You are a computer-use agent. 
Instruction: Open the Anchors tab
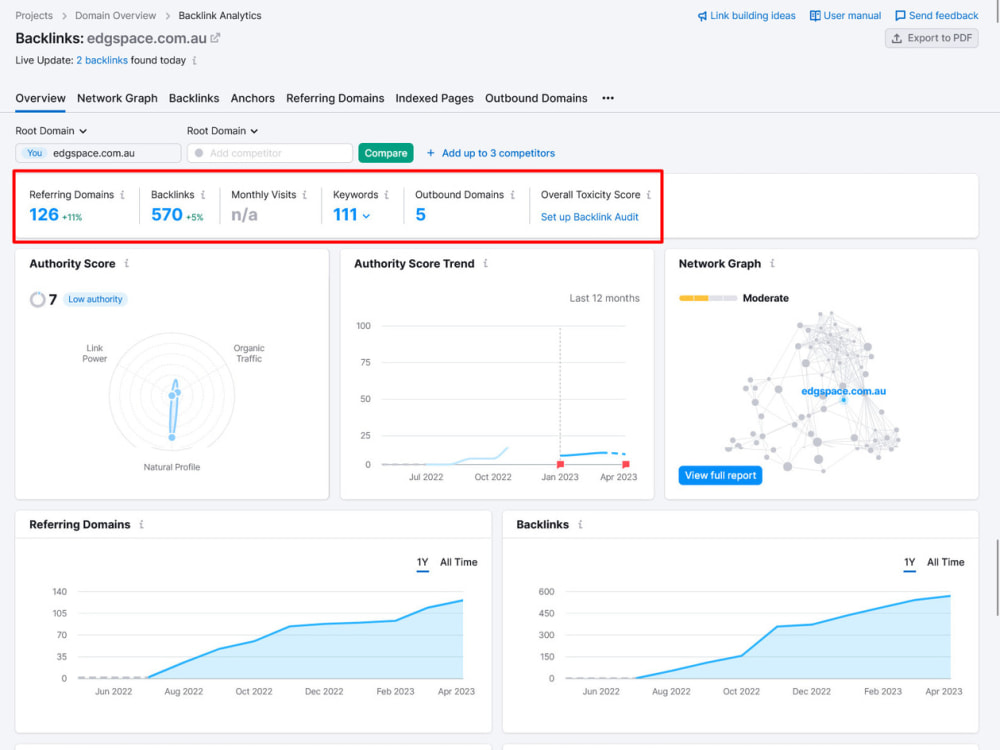click(253, 98)
